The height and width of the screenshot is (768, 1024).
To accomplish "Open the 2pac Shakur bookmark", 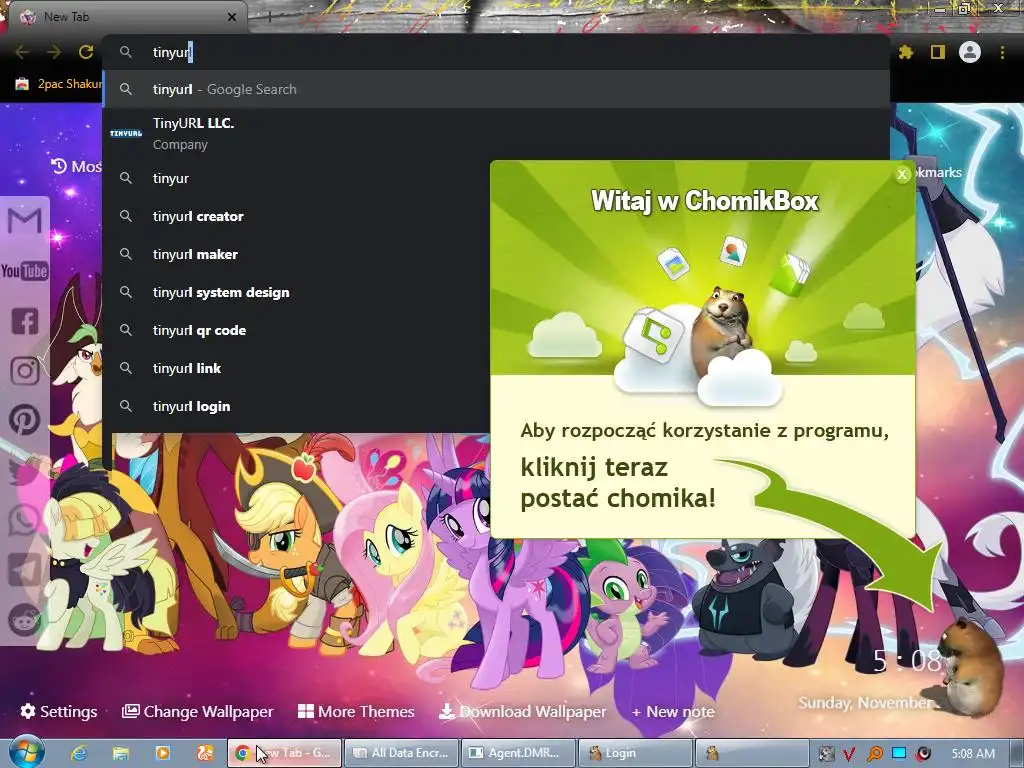I will click(59, 84).
